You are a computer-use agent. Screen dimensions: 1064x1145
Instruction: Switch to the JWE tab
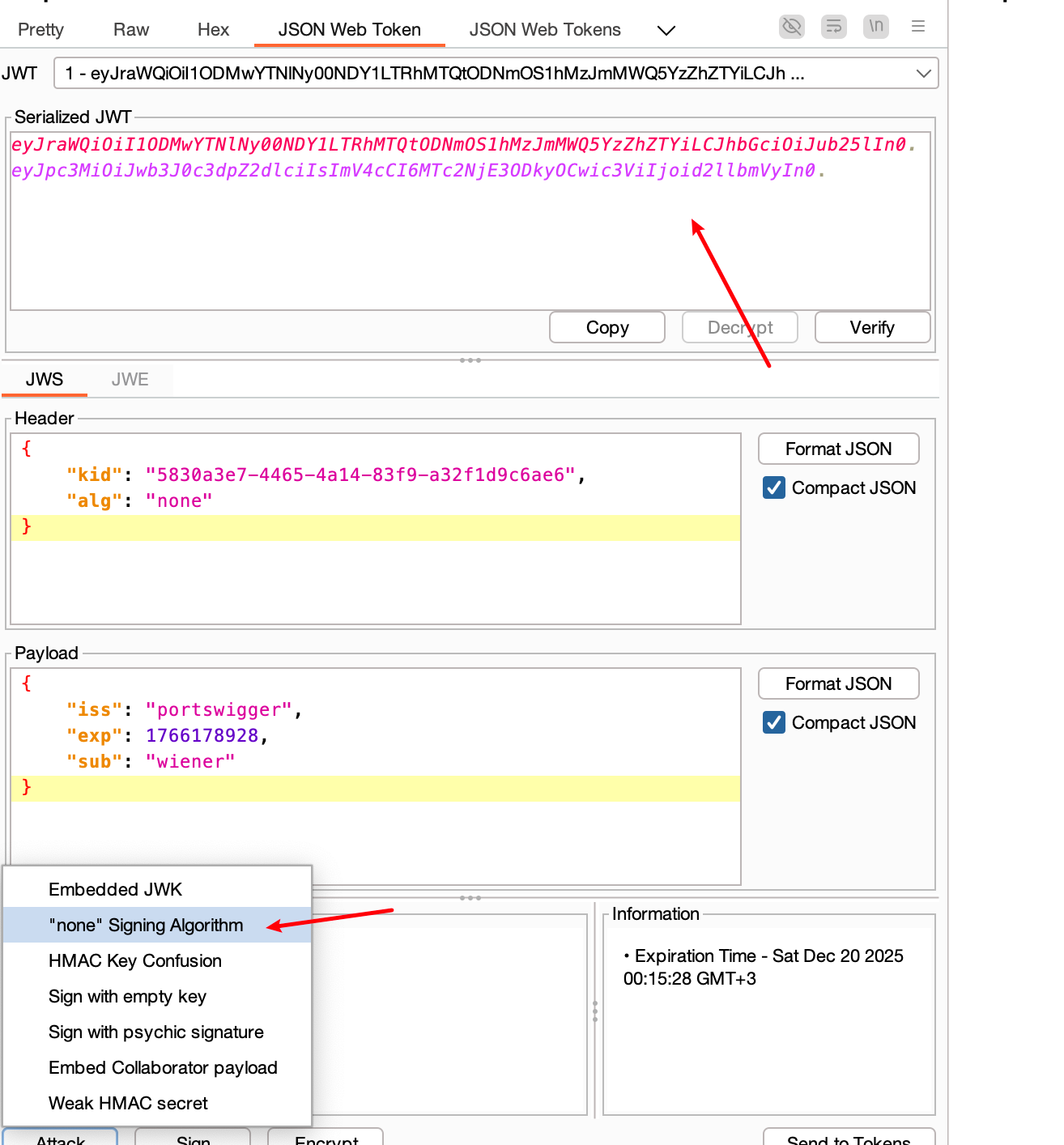(x=130, y=379)
